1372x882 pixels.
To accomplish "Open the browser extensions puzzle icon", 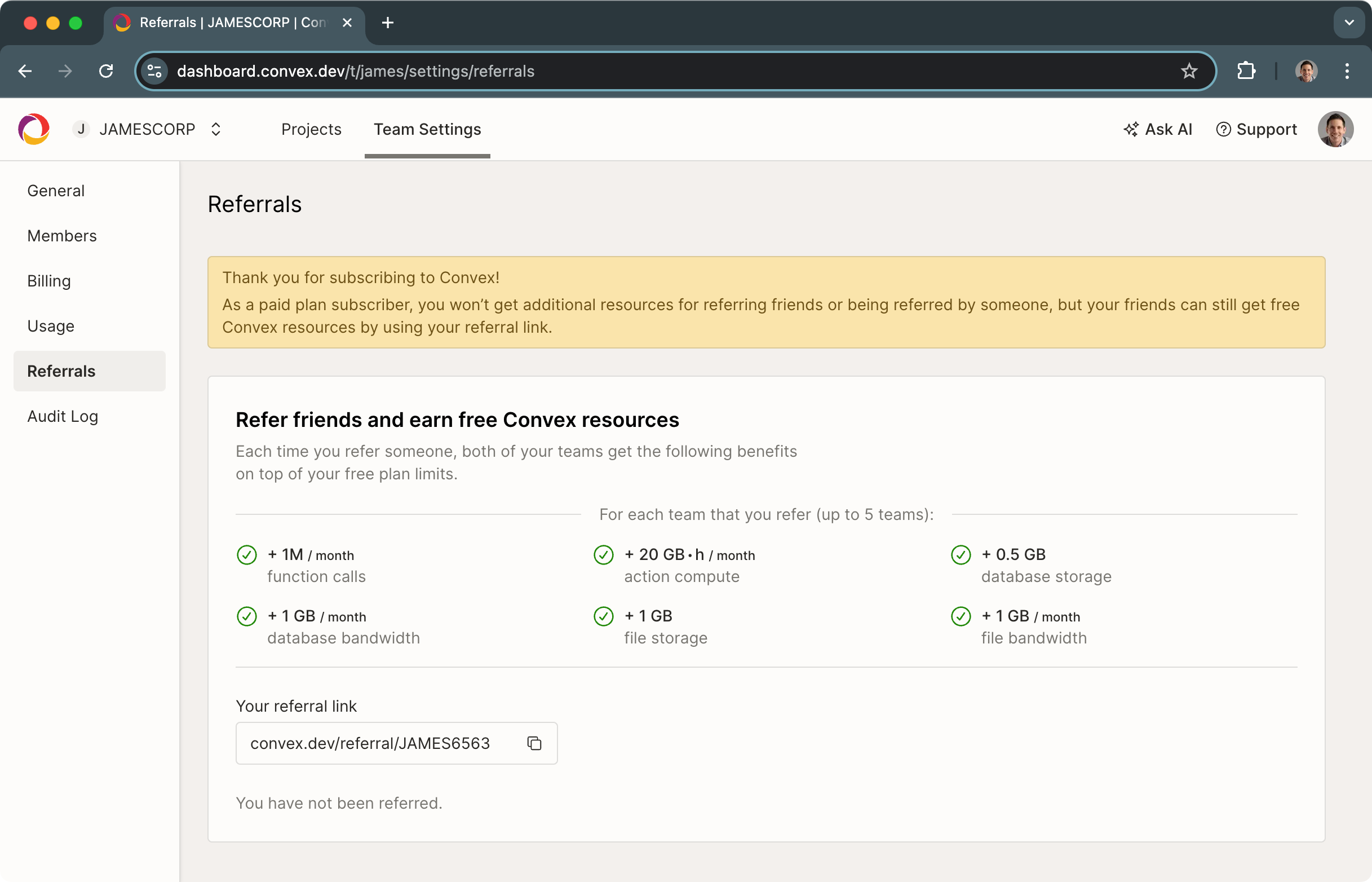I will (x=1246, y=71).
